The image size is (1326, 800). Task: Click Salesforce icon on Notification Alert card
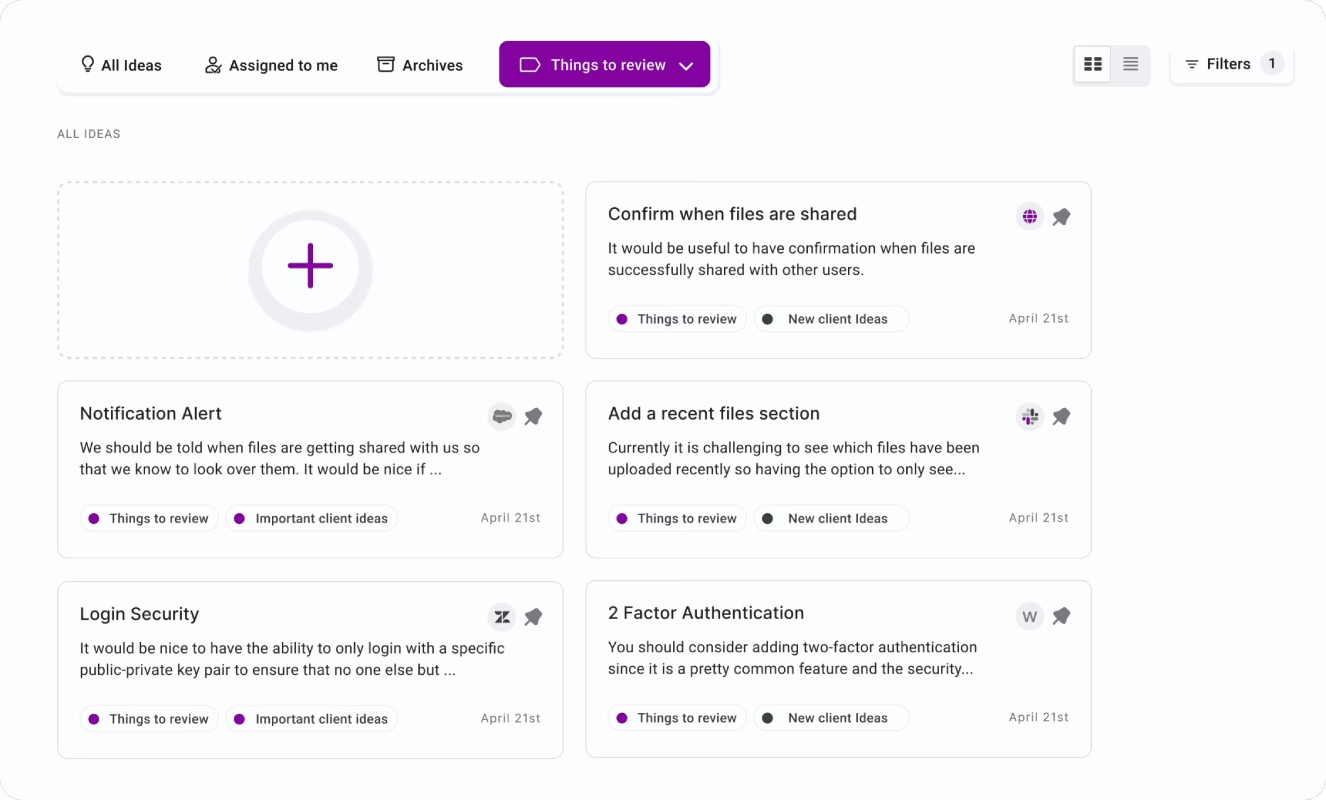(x=502, y=416)
